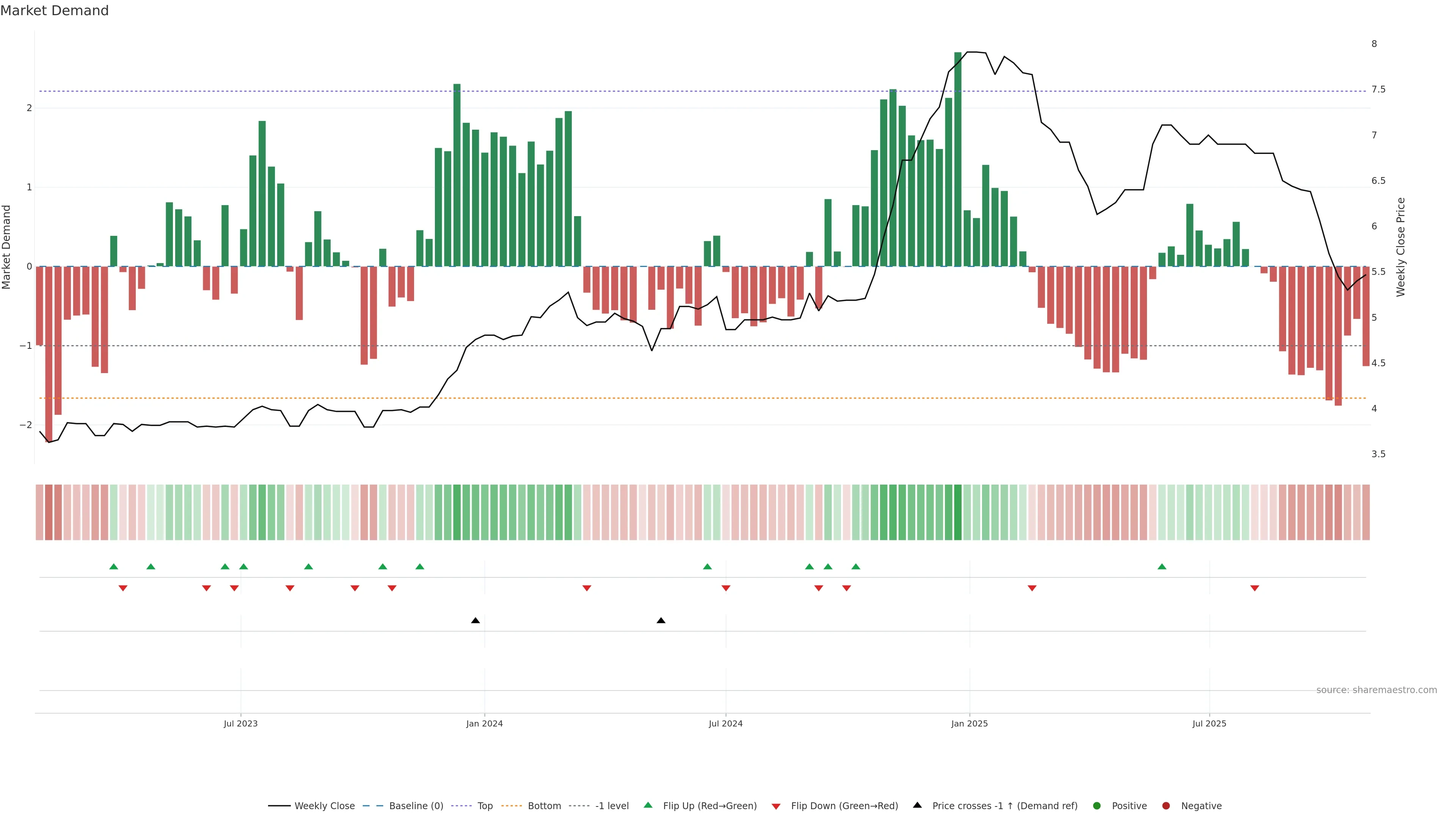This screenshot has height=819, width=1456.
Task: Click green Flip Up legend triangle icon
Action: click(x=648, y=805)
